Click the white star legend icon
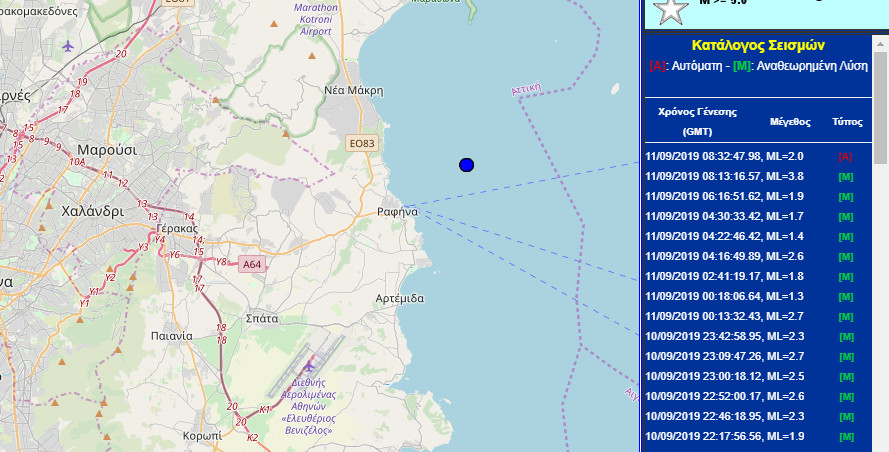Screen dimensions: 889x452 [672, 9]
